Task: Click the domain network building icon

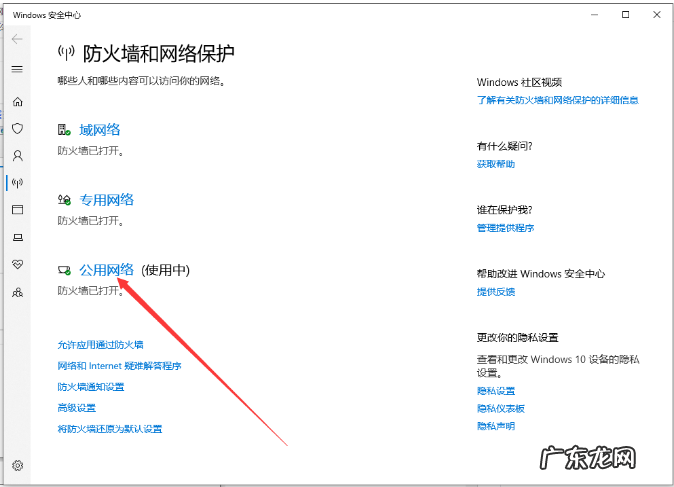Action: pyautogui.click(x=64, y=130)
